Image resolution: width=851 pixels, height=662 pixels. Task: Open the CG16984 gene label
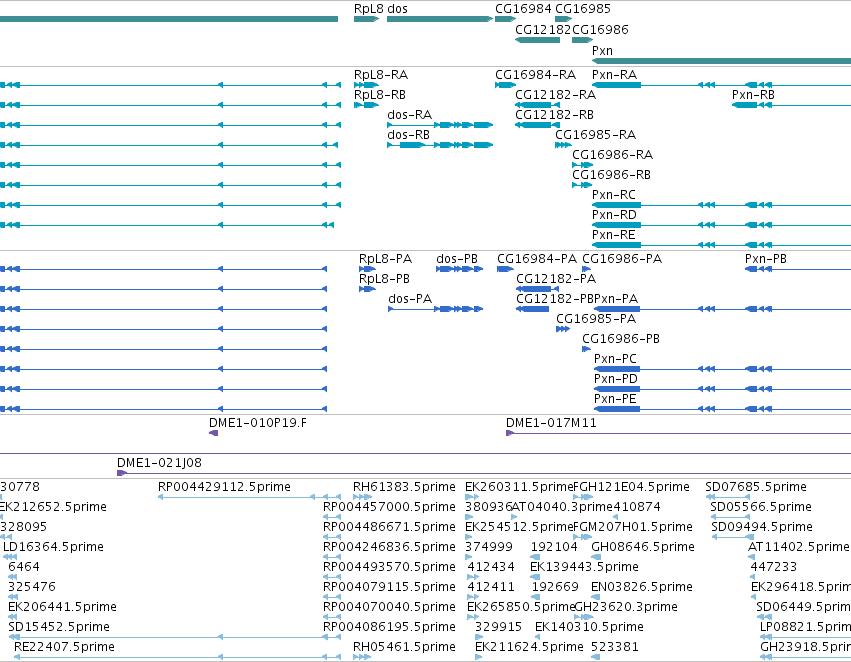click(x=523, y=9)
